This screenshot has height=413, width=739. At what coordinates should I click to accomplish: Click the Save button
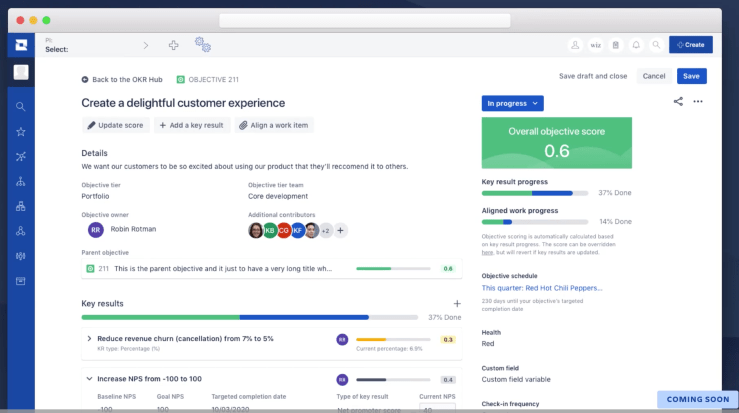pyautogui.click(x=690, y=76)
